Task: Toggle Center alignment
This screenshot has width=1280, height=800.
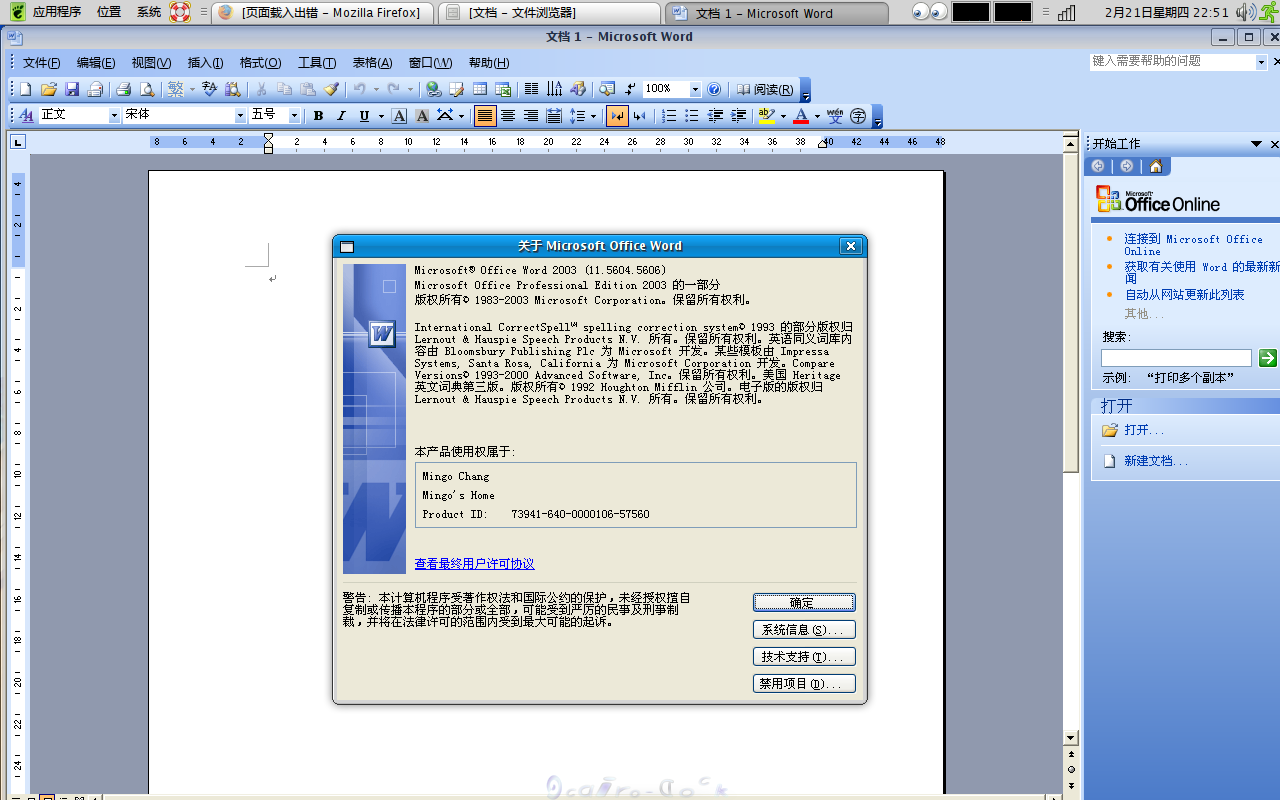Action: pos(508,116)
